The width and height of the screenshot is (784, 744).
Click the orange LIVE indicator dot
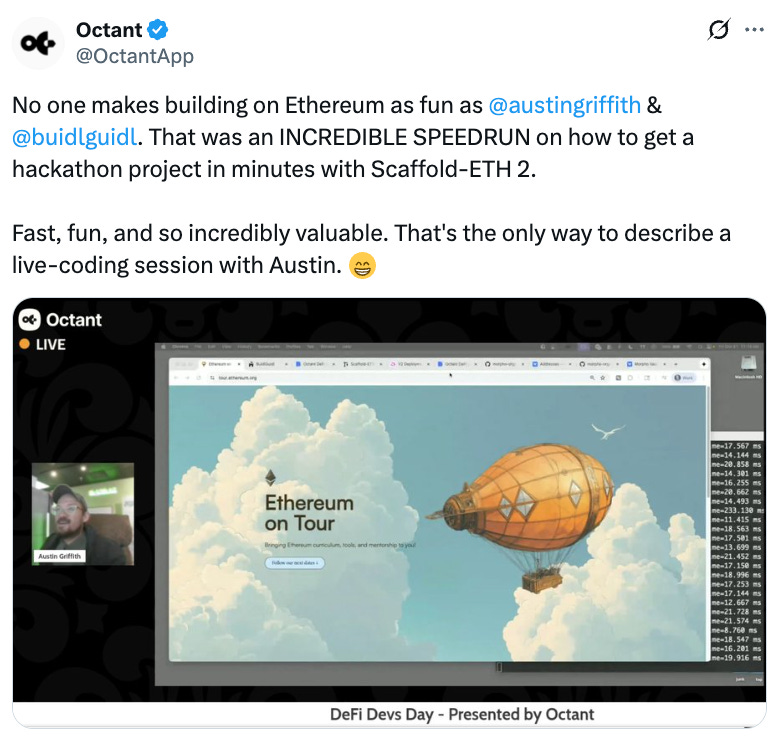24,344
